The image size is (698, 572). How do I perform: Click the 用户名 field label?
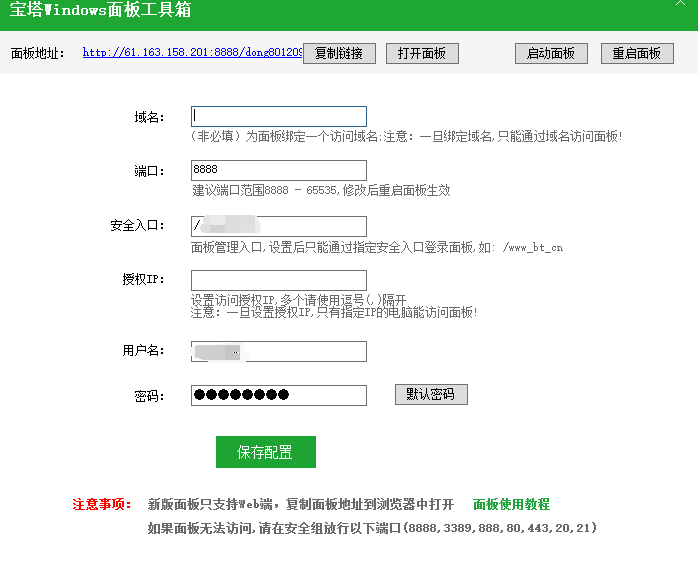(x=143, y=351)
